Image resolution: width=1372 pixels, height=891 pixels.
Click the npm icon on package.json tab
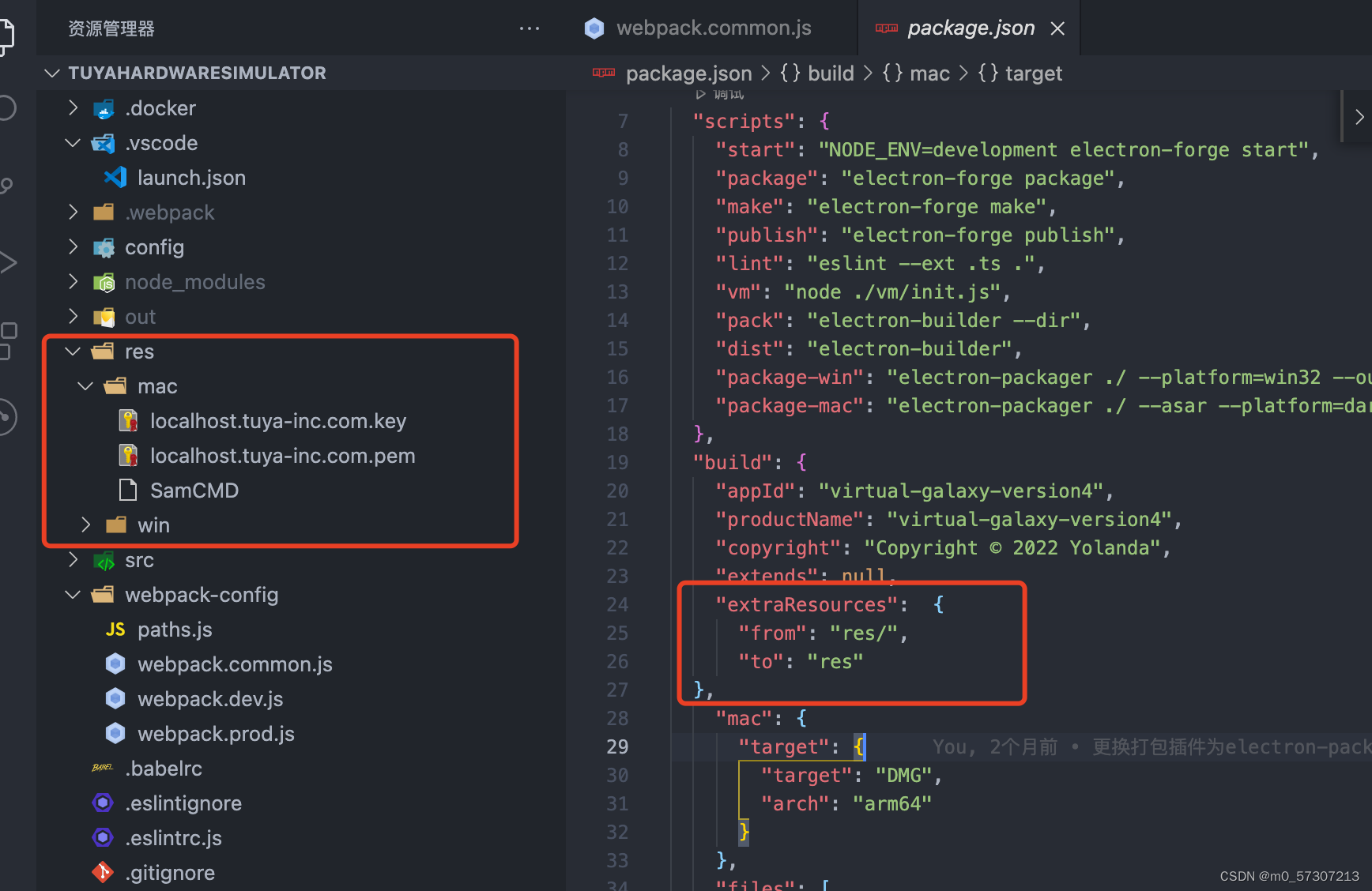point(887,28)
